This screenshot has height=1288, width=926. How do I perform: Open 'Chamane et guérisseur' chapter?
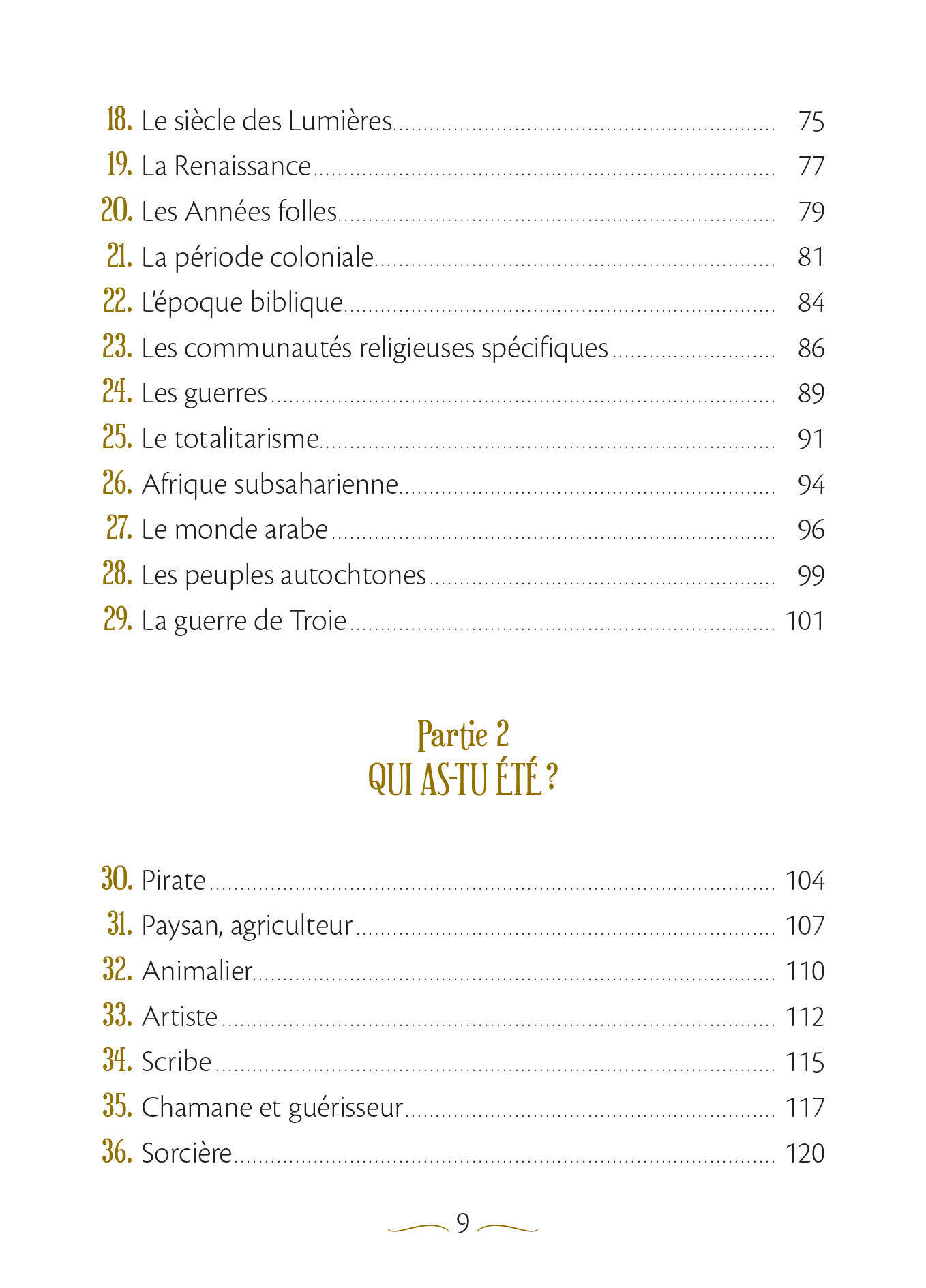tap(272, 1108)
